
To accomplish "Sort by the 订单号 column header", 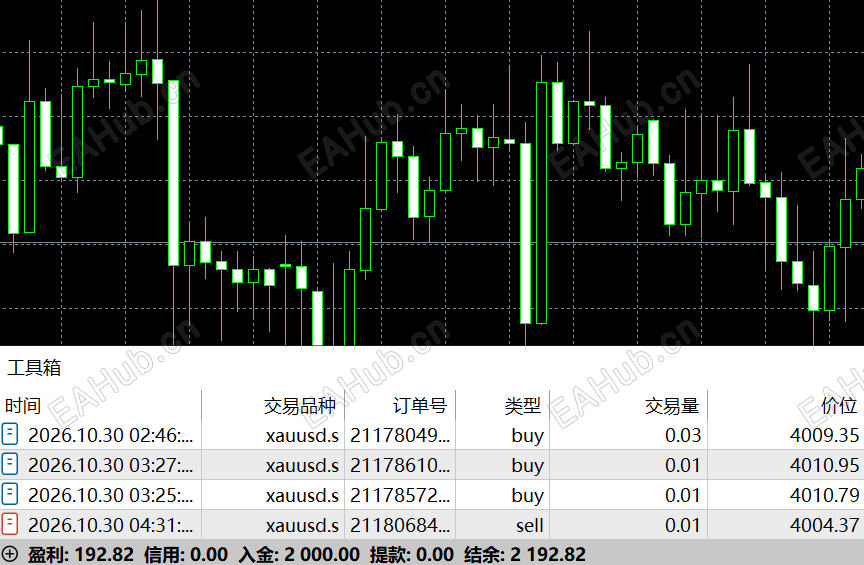I will (x=419, y=406).
